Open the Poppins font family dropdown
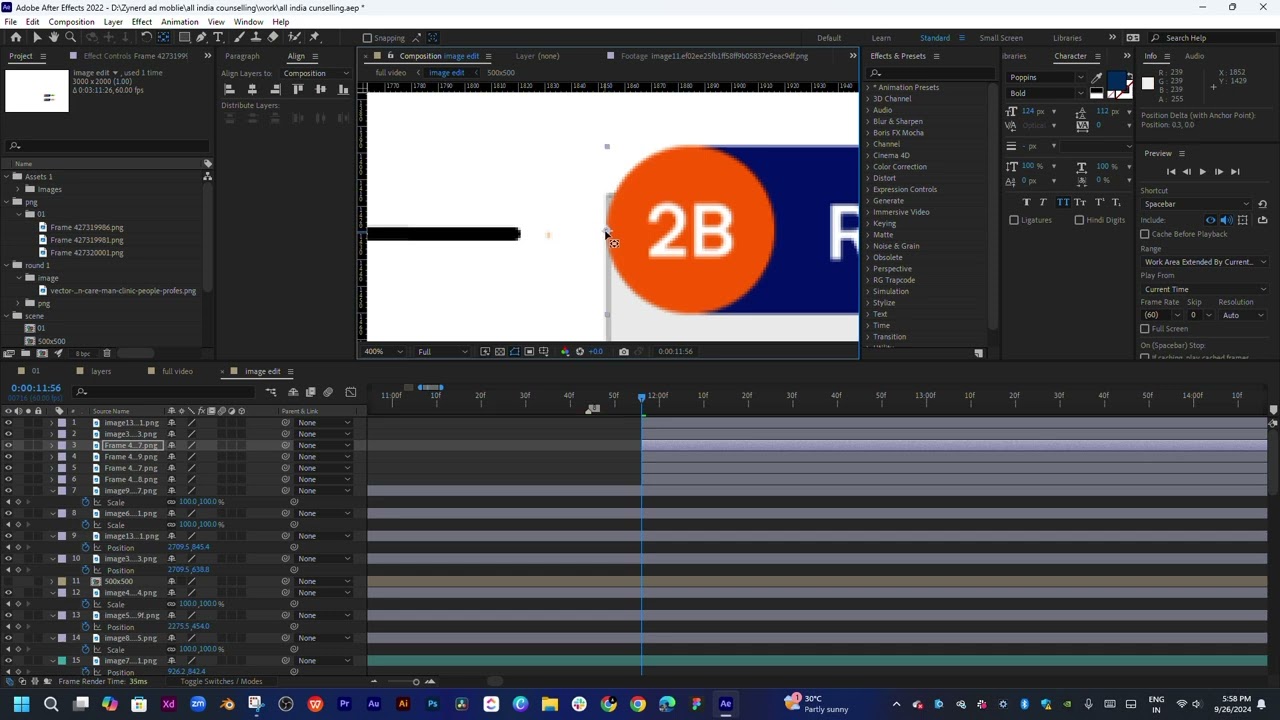 click(1047, 77)
